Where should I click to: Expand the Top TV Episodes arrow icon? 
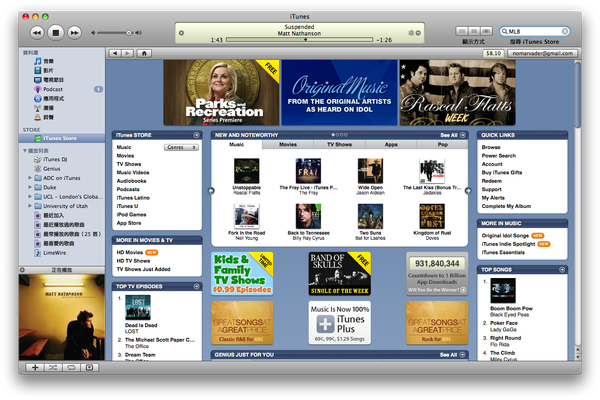[196, 286]
